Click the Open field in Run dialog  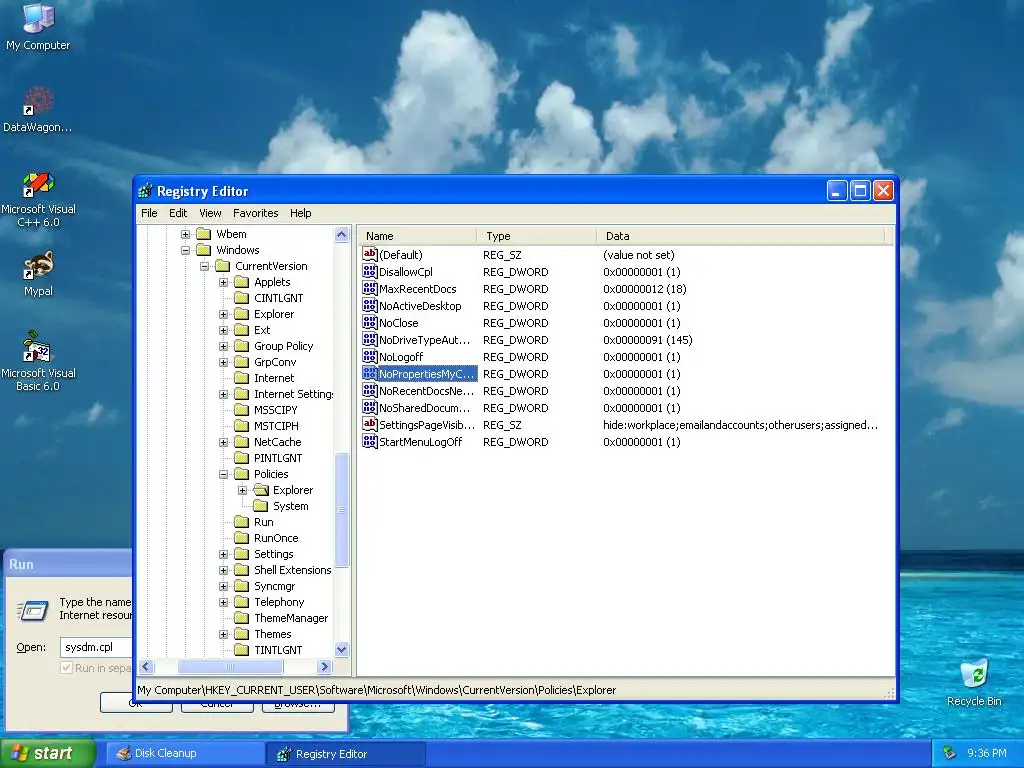coord(97,647)
